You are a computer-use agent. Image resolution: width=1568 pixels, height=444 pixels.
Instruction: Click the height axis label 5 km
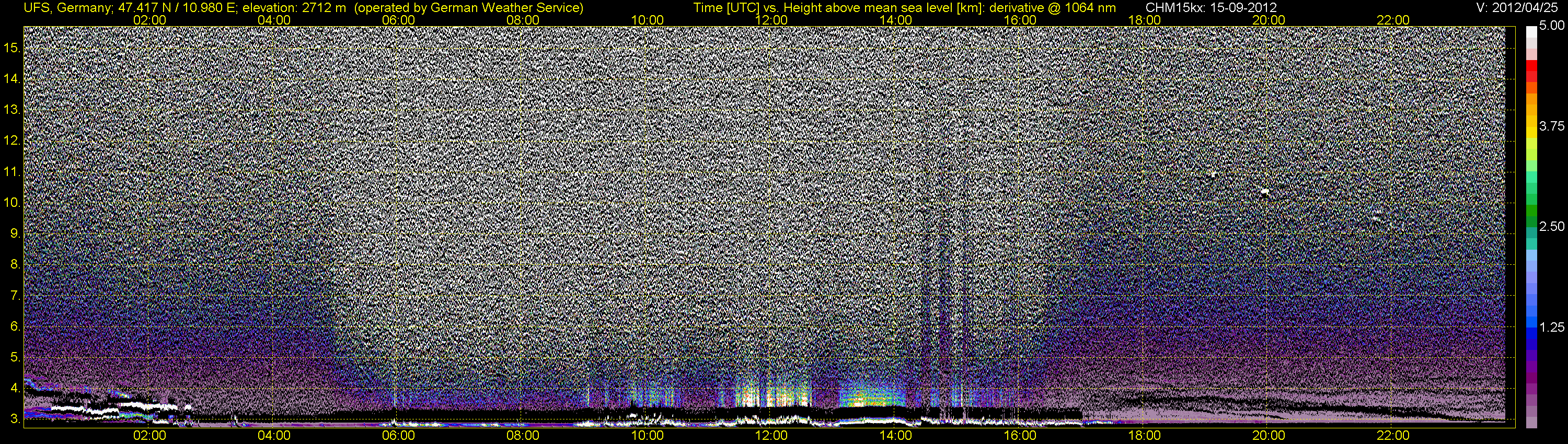tap(15, 357)
